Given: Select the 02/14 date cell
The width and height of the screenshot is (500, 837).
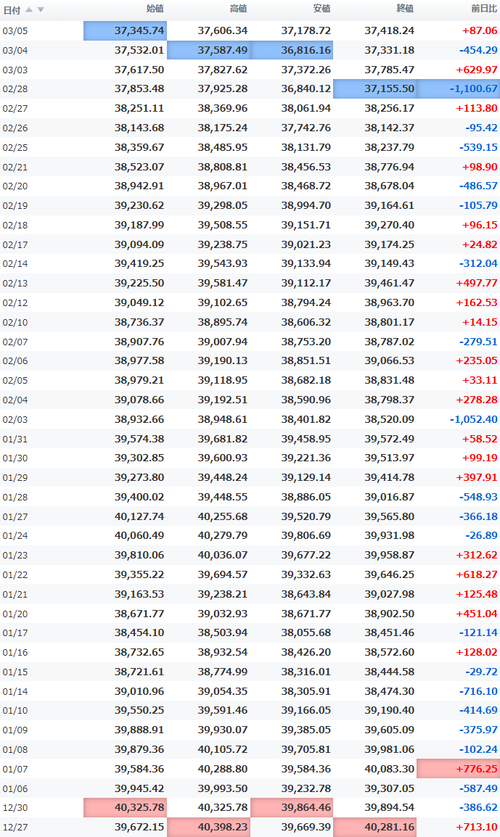Looking at the screenshot, I should click(x=15, y=264).
